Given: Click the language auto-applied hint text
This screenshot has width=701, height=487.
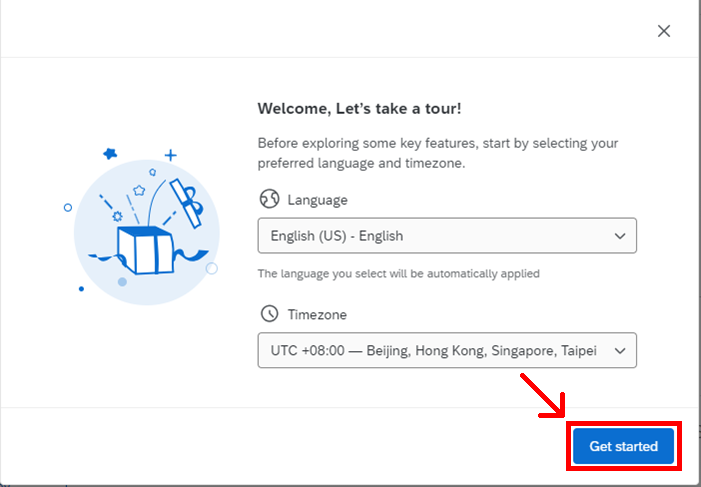Looking at the screenshot, I should [x=398, y=273].
